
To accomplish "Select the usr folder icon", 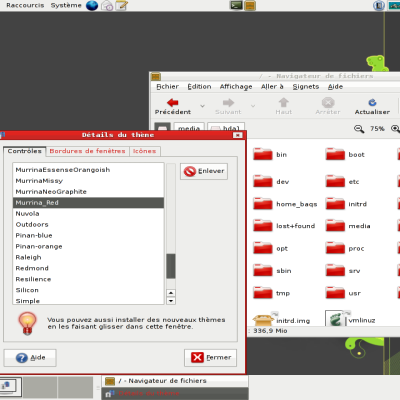I will pos(335,293).
